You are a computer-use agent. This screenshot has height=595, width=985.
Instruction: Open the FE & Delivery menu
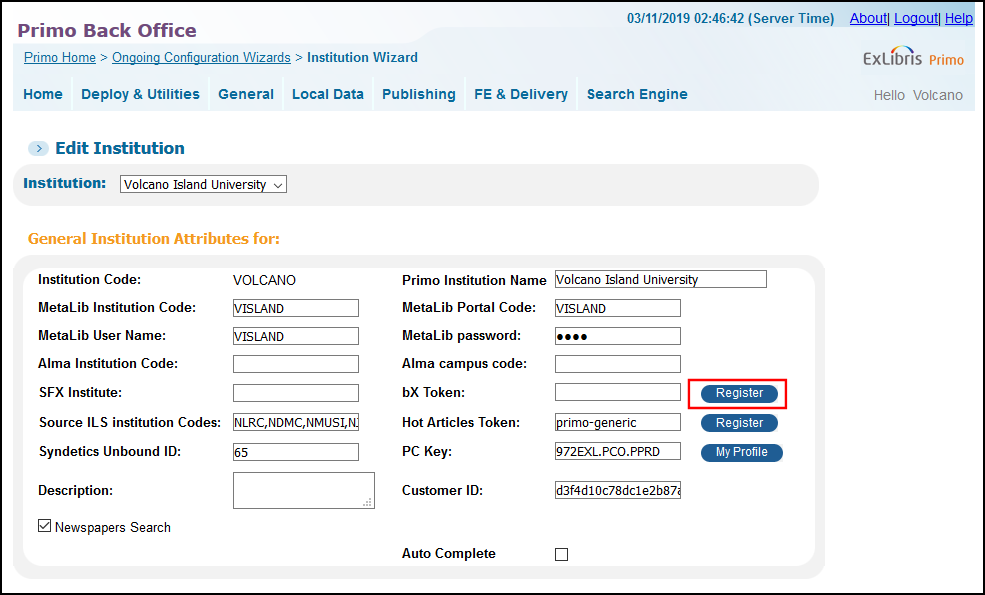(x=520, y=94)
